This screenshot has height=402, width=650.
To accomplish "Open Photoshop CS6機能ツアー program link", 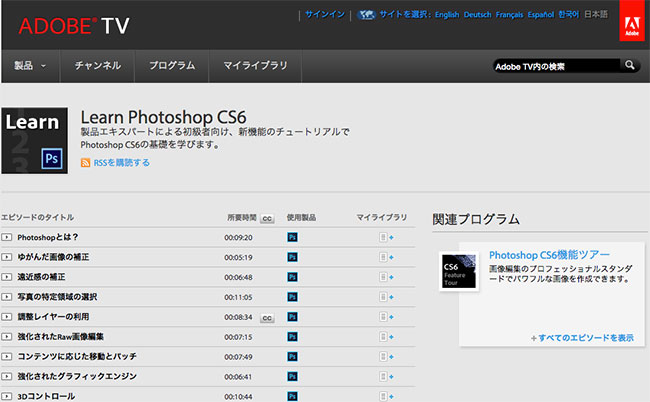I will 549,255.
